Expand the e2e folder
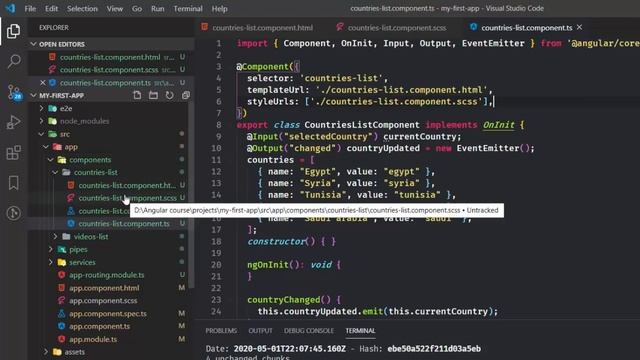 (x=41, y=108)
